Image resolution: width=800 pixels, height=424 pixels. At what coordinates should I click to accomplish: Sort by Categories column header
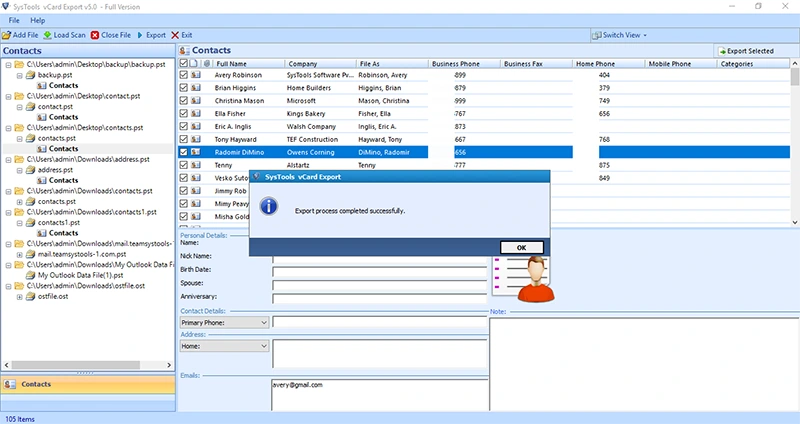coord(753,64)
